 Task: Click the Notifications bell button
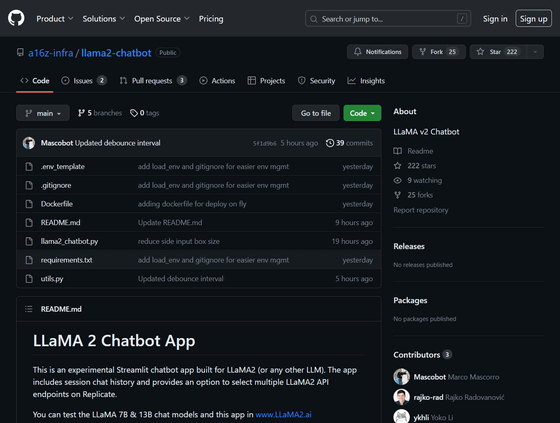[x=378, y=52]
